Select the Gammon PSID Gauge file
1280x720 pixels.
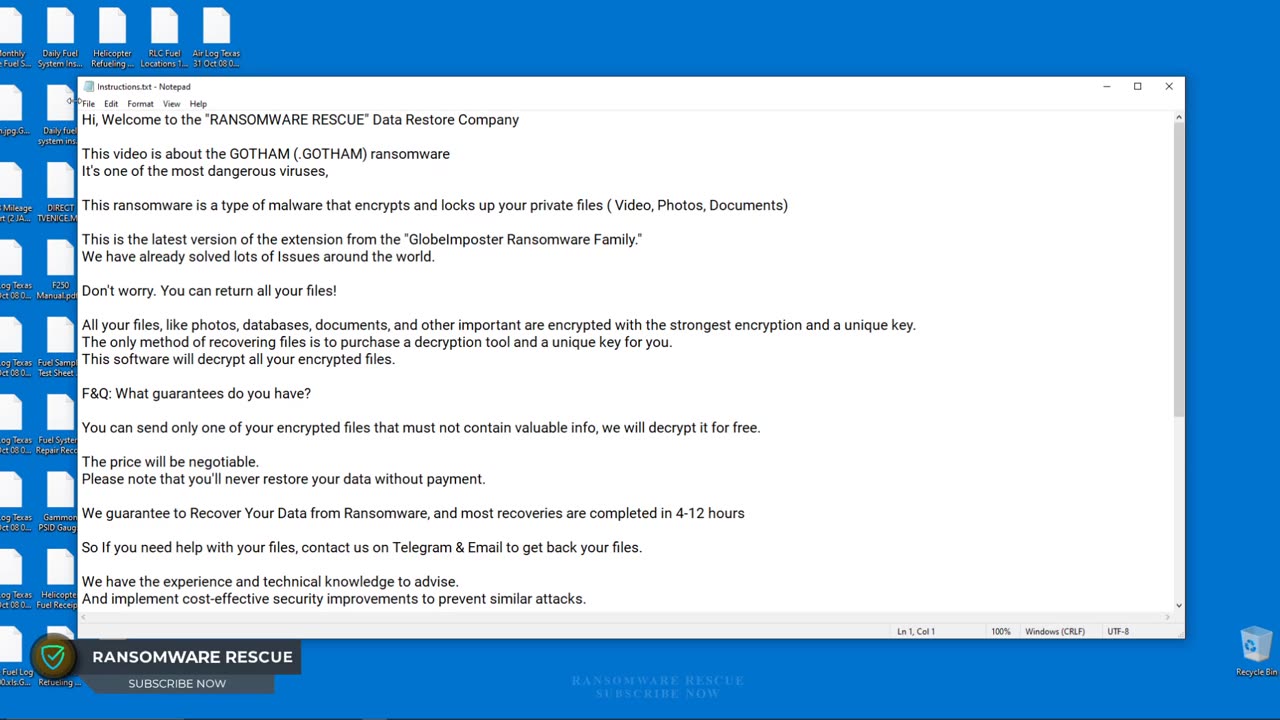click(x=59, y=503)
